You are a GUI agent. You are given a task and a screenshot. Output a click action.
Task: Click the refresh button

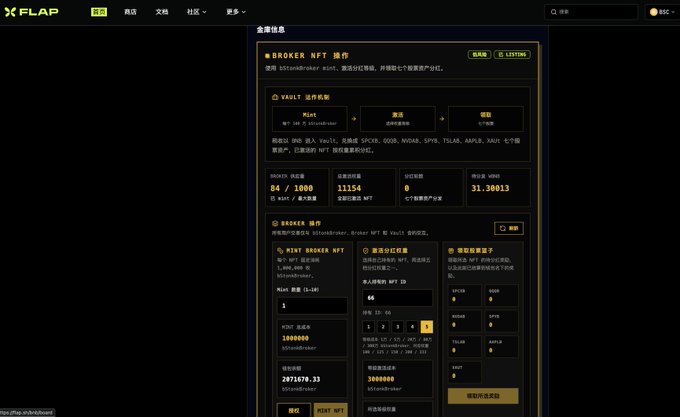pos(509,228)
